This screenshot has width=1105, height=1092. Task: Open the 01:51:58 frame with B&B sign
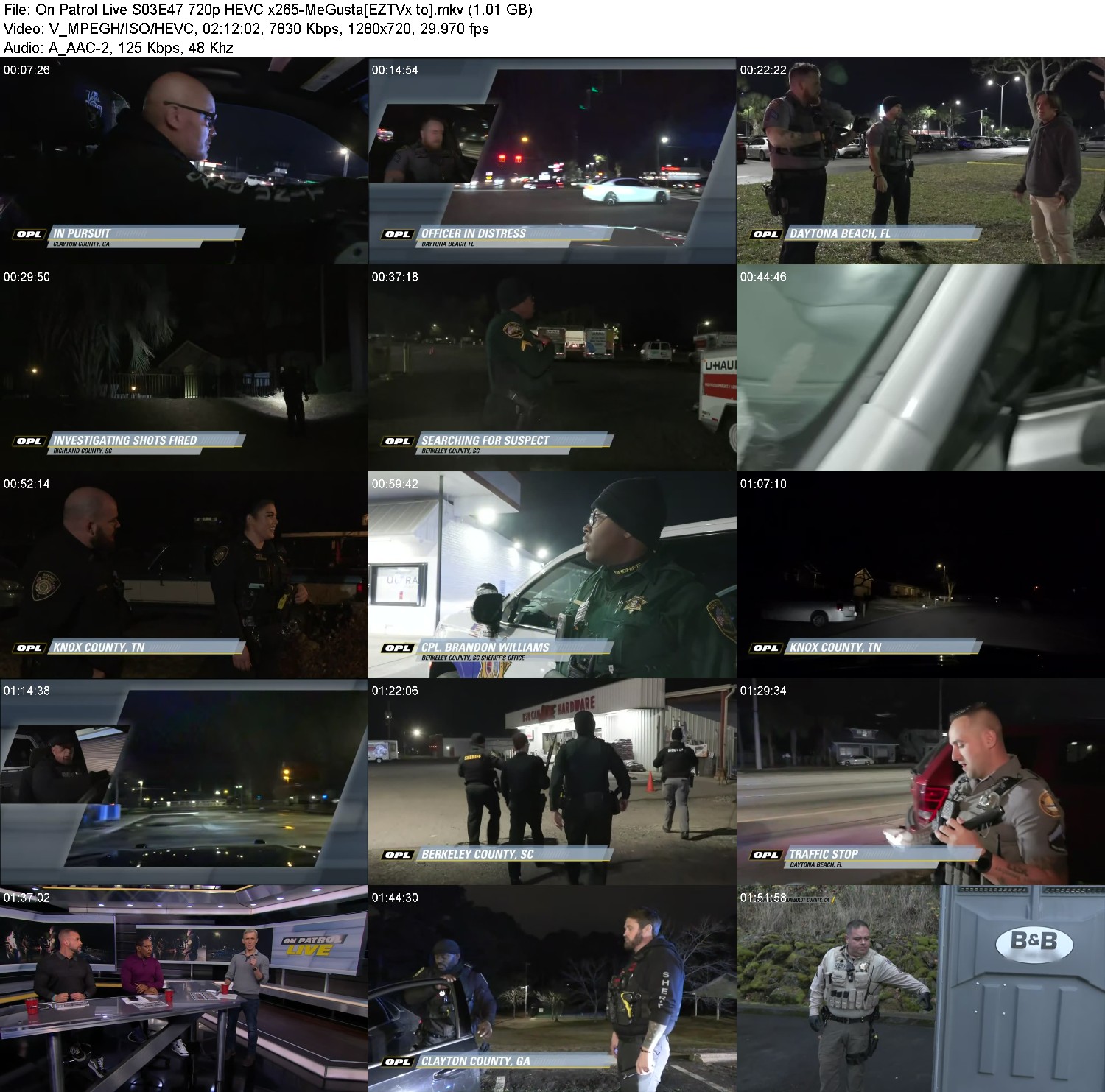point(921,989)
